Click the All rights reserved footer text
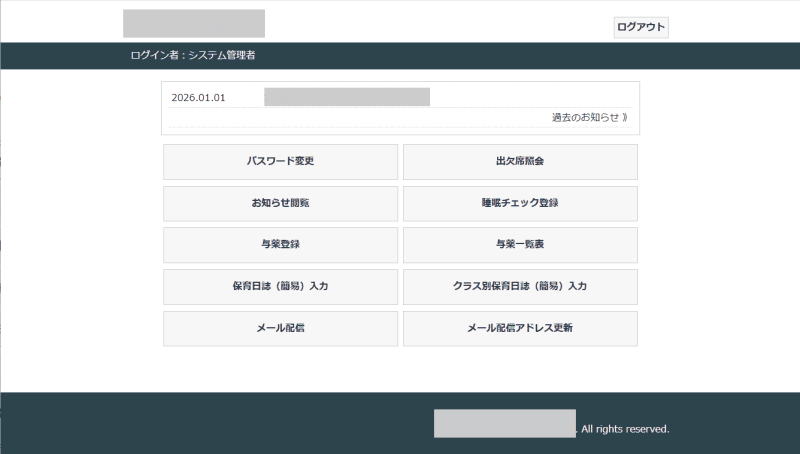The width and height of the screenshot is (800, 454). (x=625, y=429)
